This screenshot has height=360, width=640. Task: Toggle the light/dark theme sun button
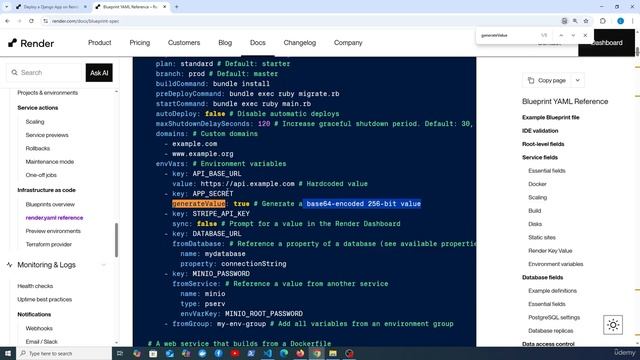[613, 325]
